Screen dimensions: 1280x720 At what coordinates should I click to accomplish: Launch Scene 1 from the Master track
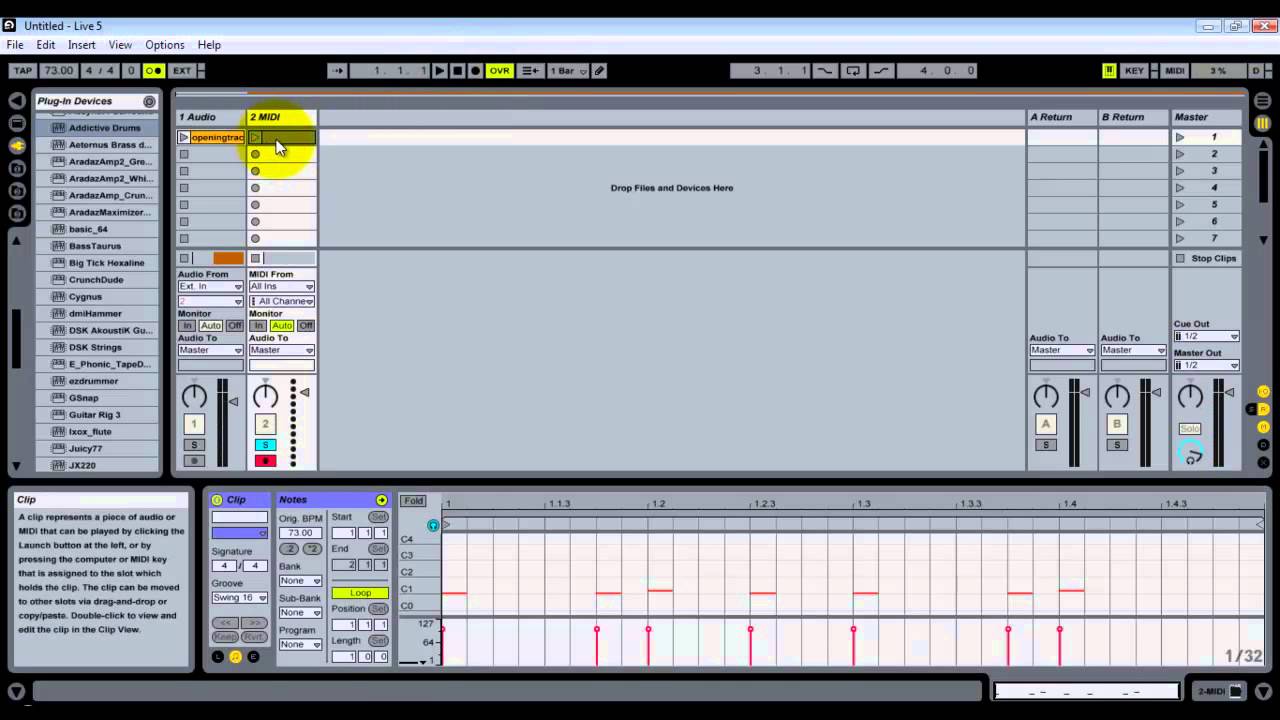pyautogui.click(x=1180, y=137)
